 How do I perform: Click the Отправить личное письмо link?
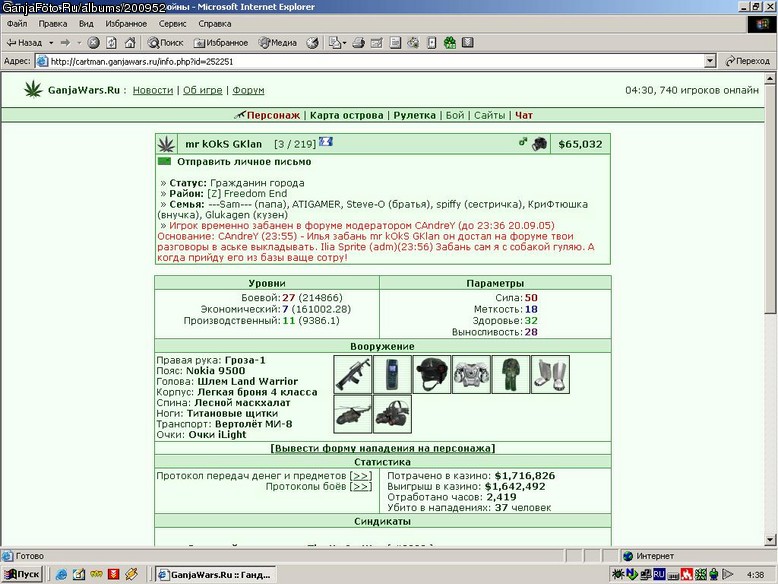click(x=244, y=162)
